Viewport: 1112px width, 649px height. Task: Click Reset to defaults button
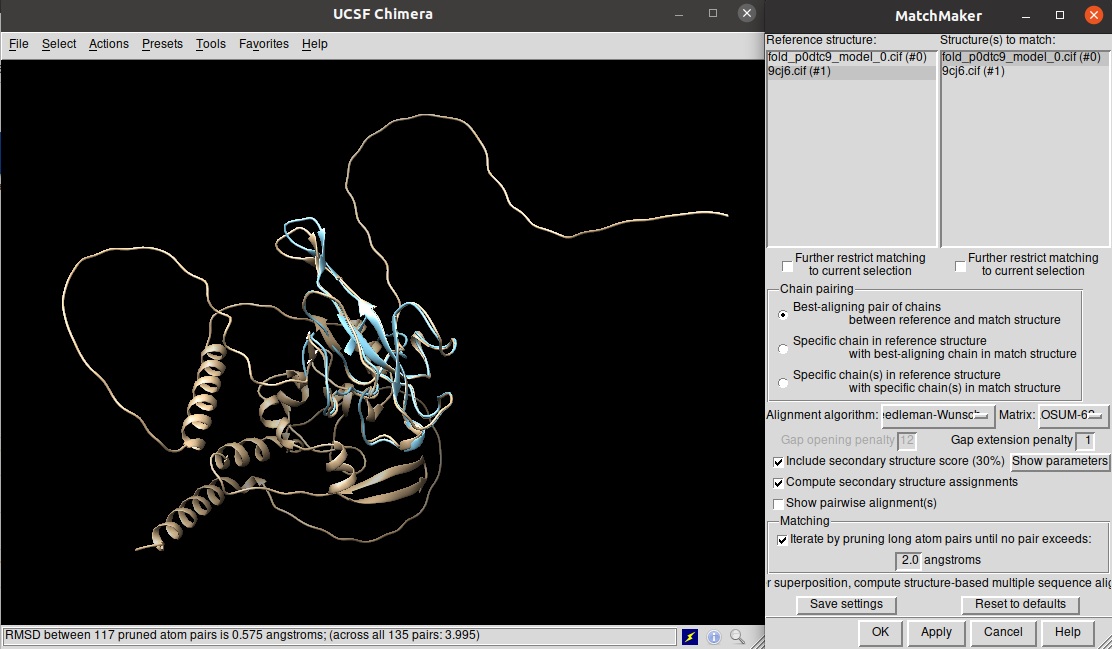pos(1020,604)
